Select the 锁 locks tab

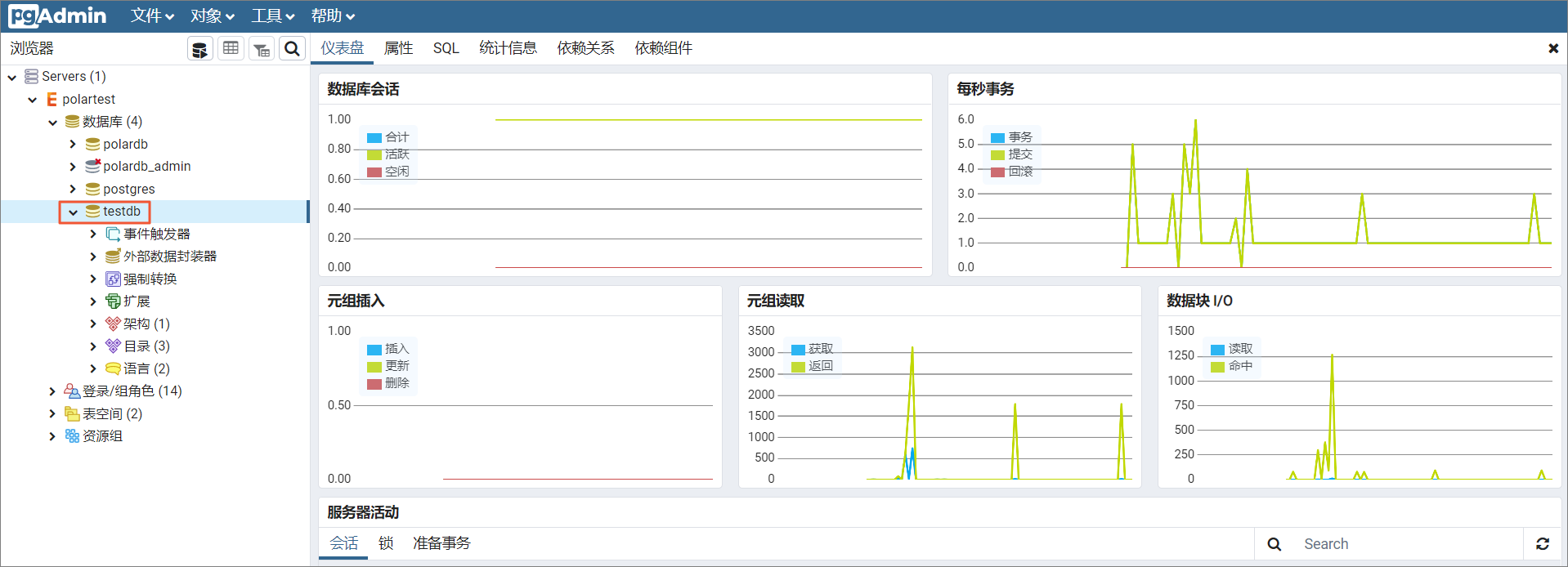click(386, 543)
